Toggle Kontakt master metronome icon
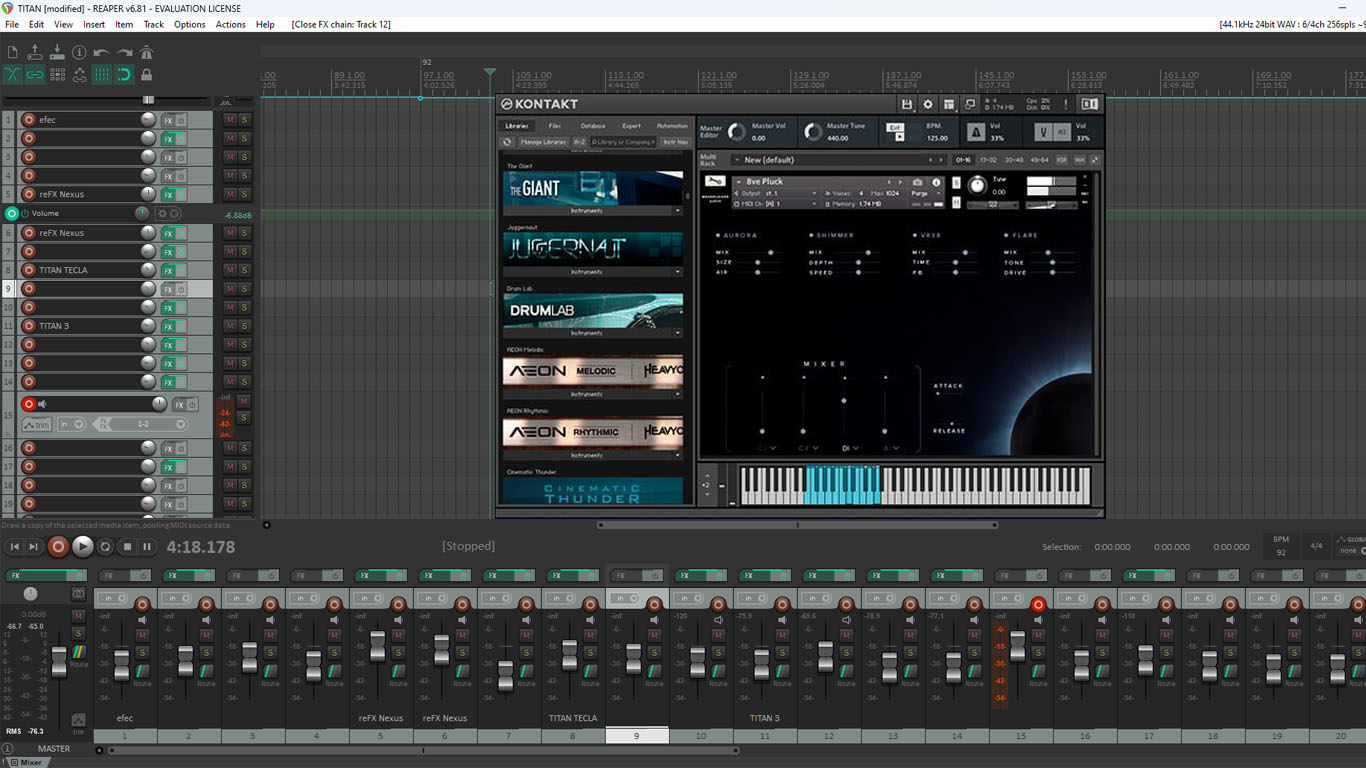Image resolution: width=1366 pixels, height=768 pixels. pos(976,132)
